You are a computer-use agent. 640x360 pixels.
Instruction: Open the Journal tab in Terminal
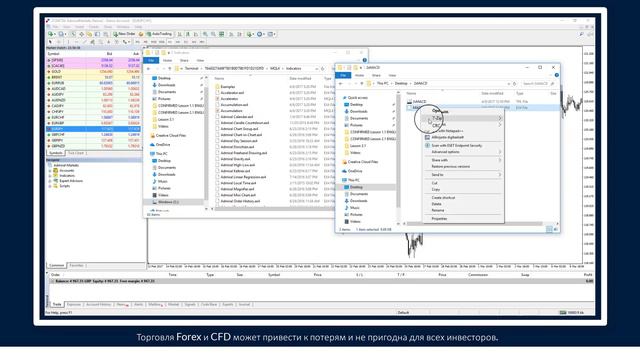(244, 304)
